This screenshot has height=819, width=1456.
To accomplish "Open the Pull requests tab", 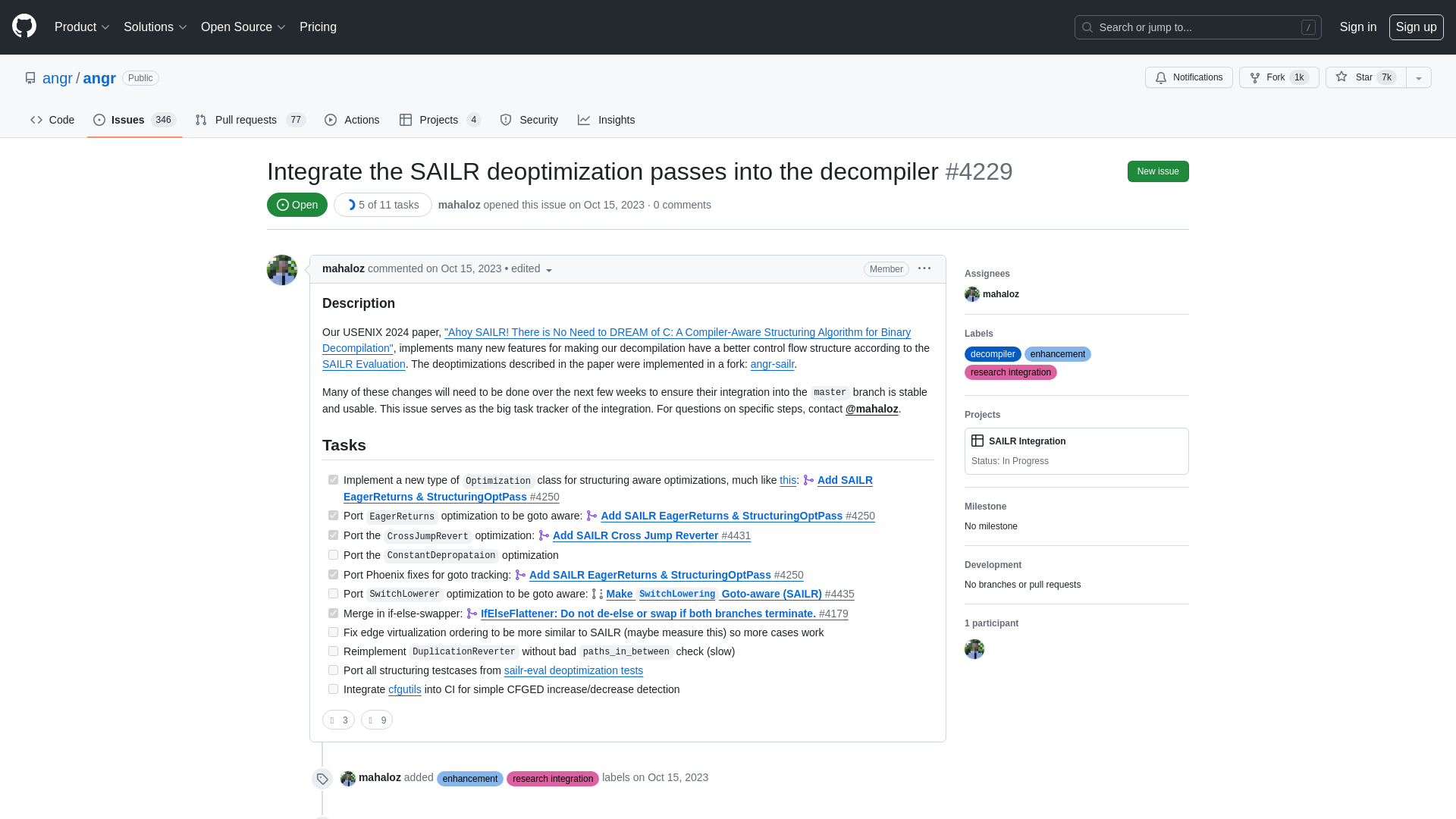I will (x=248, y=120).
